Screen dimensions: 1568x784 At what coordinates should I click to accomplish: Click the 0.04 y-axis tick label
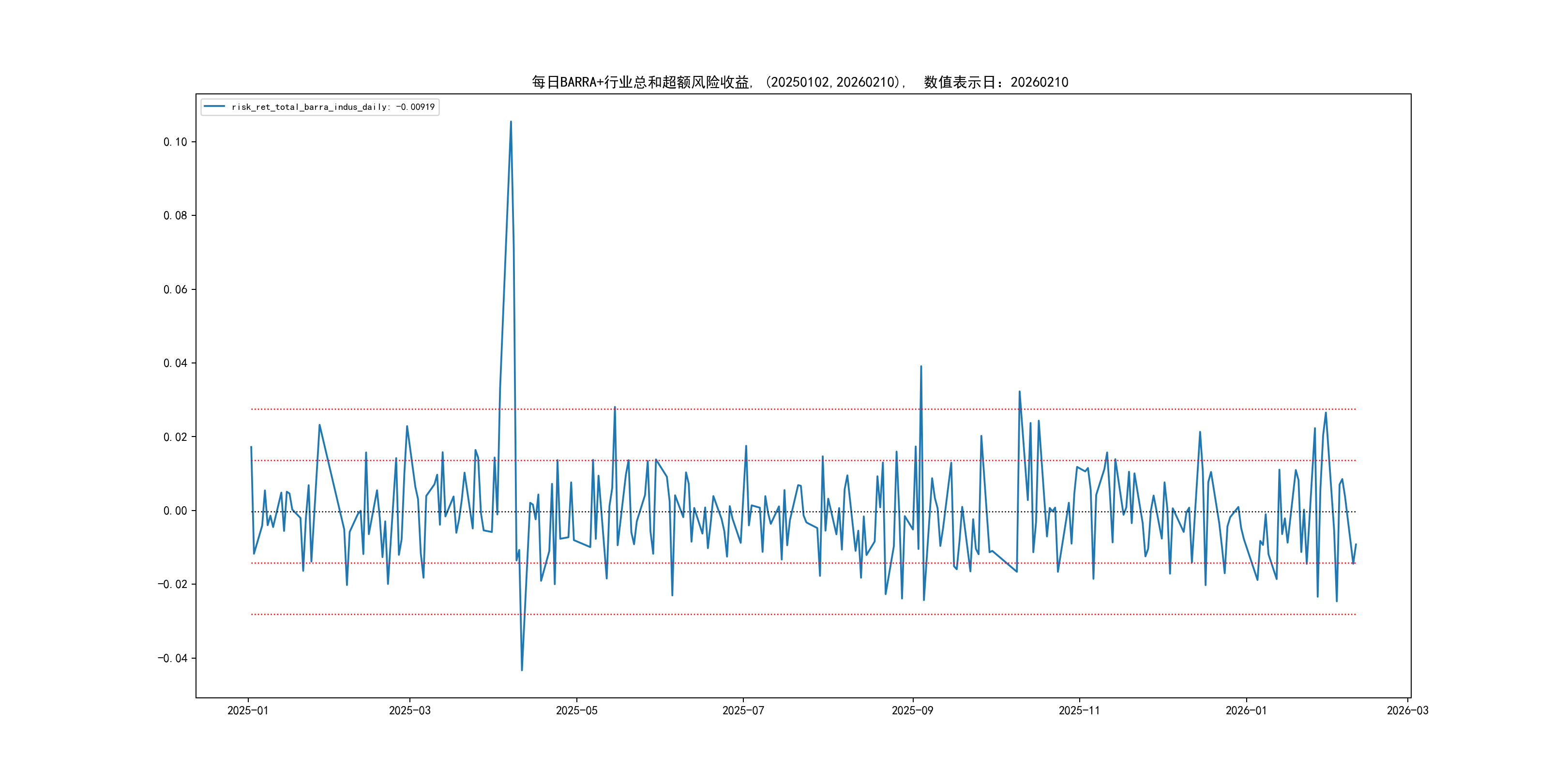click(x=175, y=363)
